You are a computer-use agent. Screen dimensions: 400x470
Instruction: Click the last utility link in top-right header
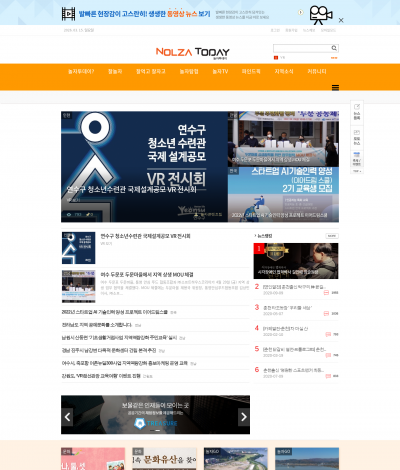(x=328, y=30)
